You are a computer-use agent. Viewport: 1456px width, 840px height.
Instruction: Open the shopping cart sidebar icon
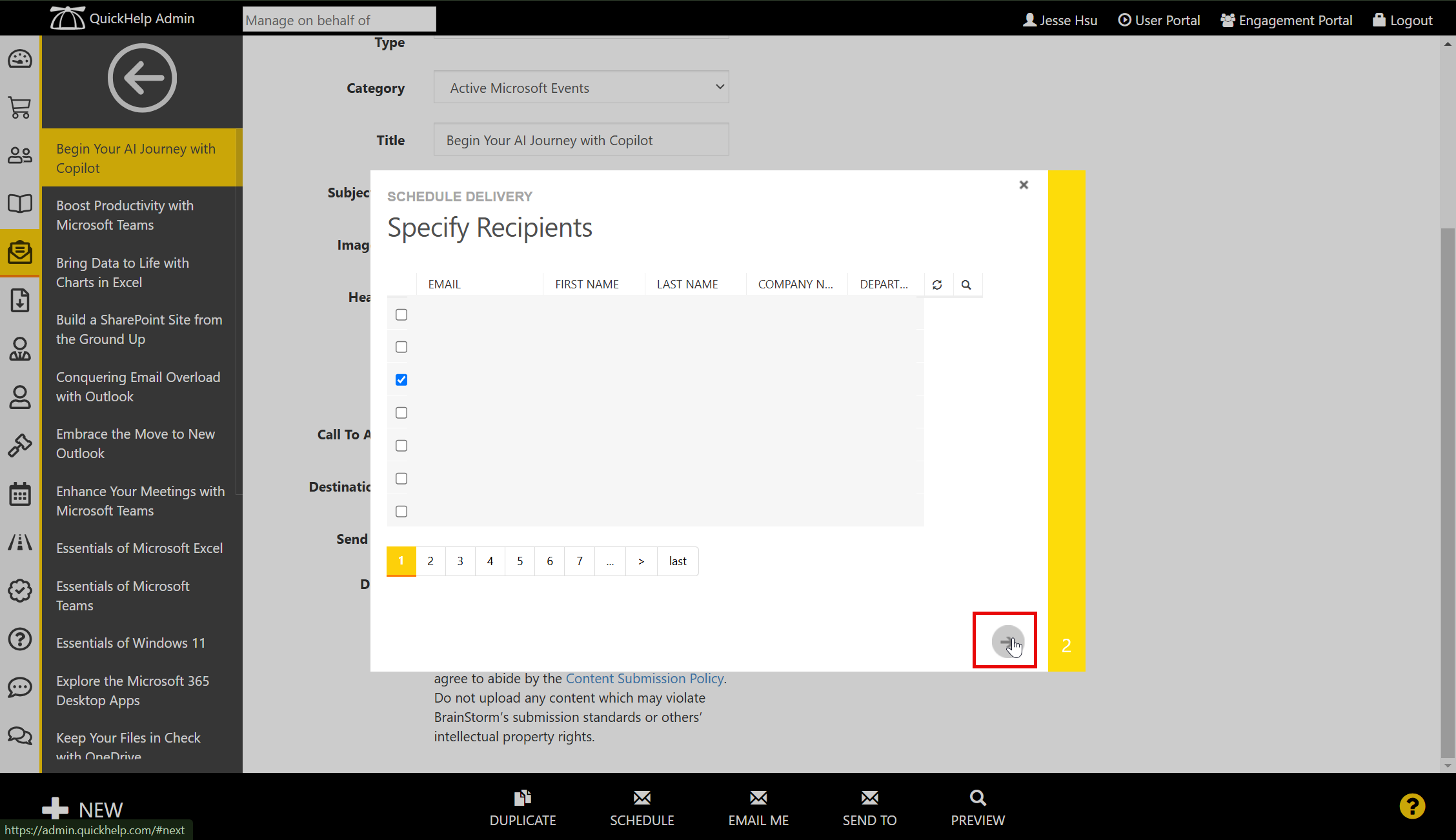point(20,108)
